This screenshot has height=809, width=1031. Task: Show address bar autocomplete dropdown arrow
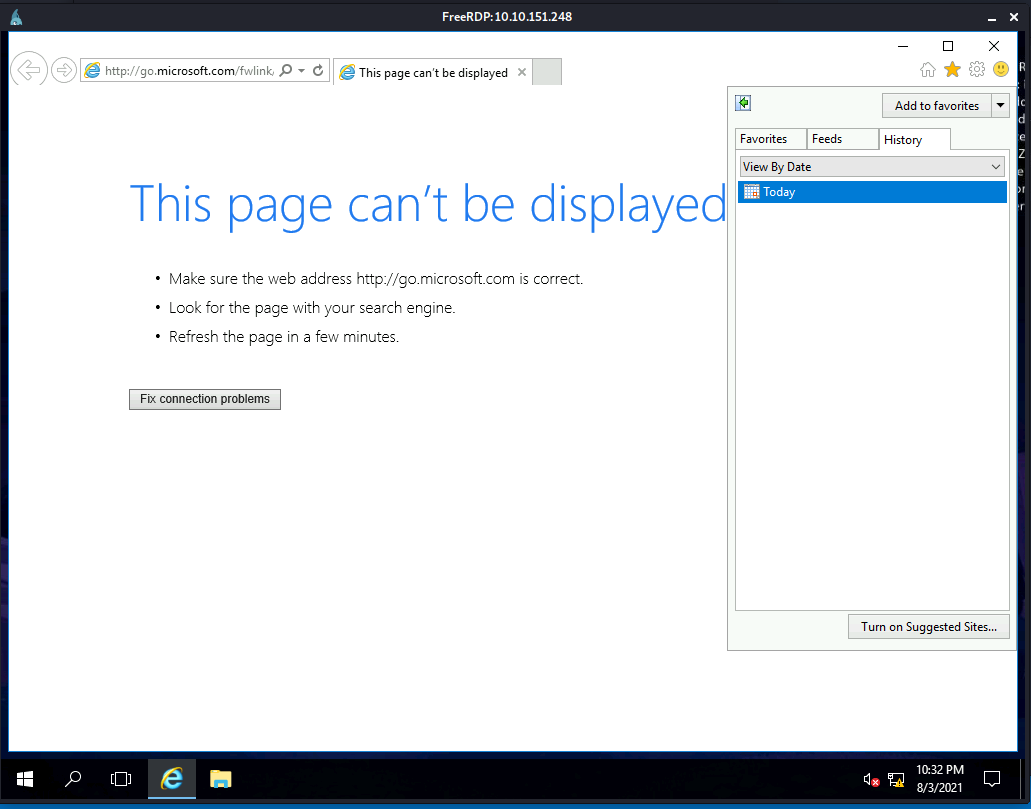(x=302, y=71)
